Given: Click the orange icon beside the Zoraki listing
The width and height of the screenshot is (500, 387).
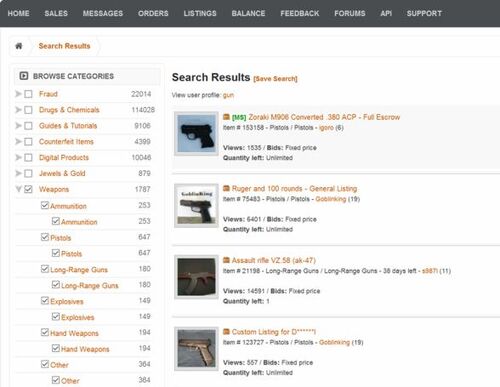Looking at the screenshot, I should [x=226, y=117].
